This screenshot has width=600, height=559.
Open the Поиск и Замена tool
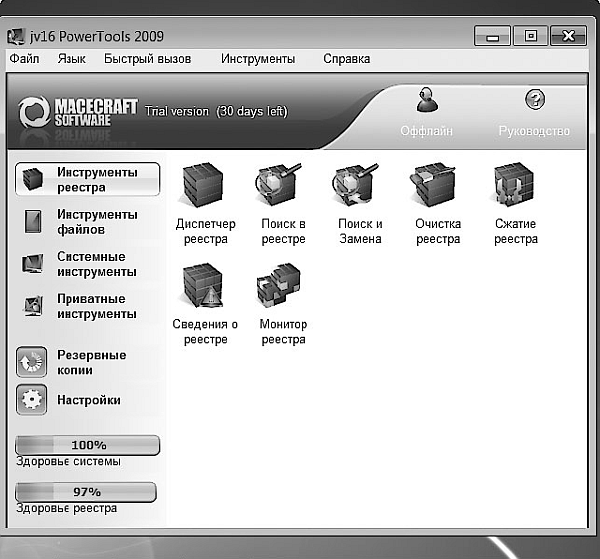[x=359, y=187]
